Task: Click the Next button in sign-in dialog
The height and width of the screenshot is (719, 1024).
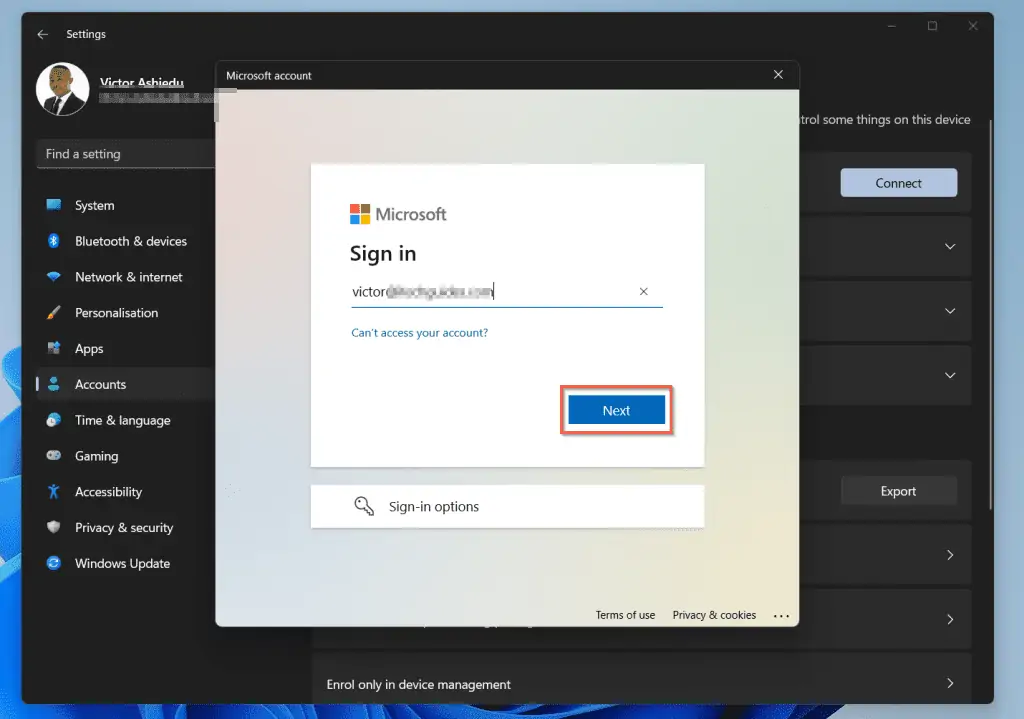Action: tap(616, 410)
